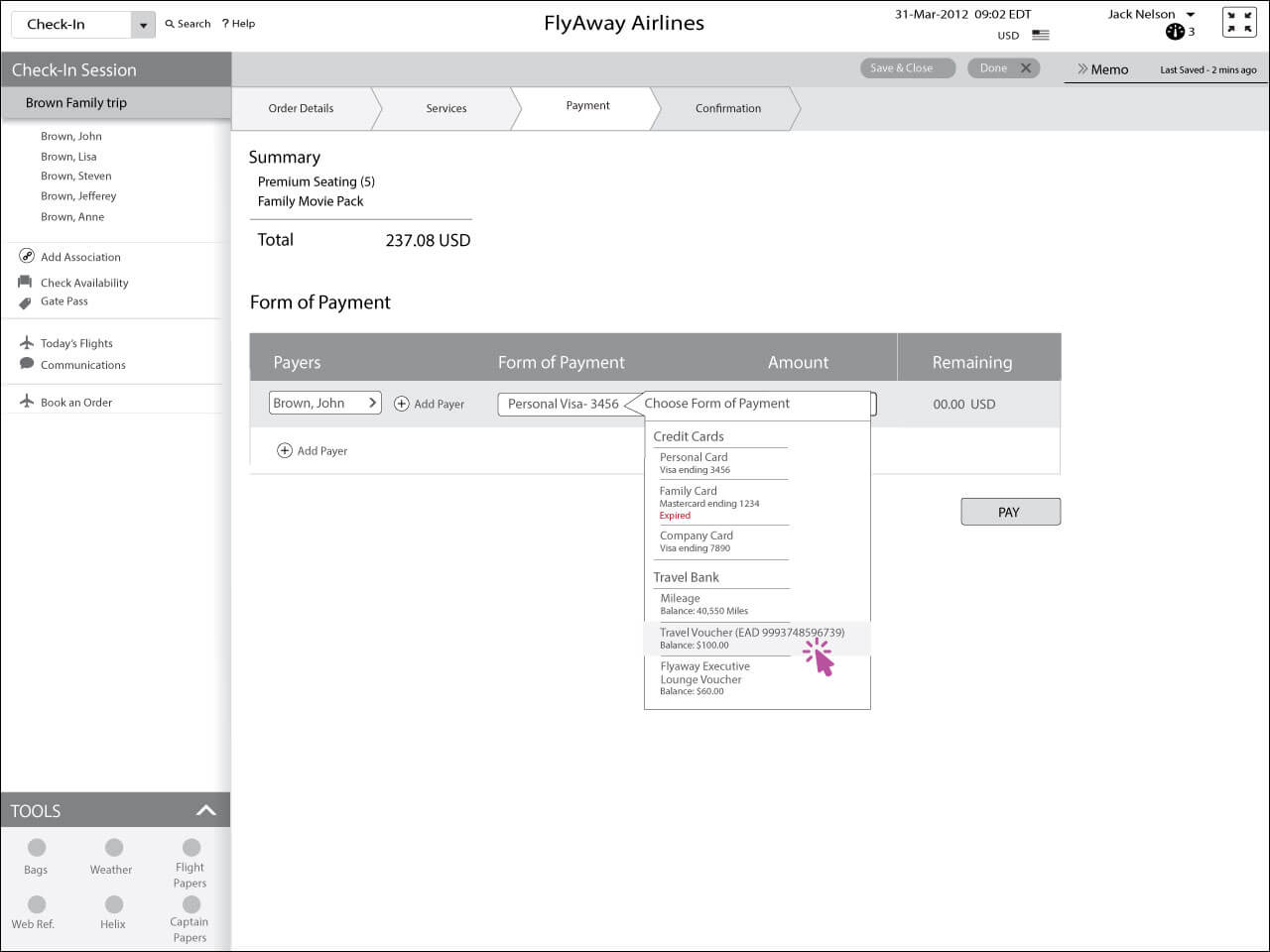Click the fullscreen collapse icon
The image size is (1270, 952).
[1239, 22]
